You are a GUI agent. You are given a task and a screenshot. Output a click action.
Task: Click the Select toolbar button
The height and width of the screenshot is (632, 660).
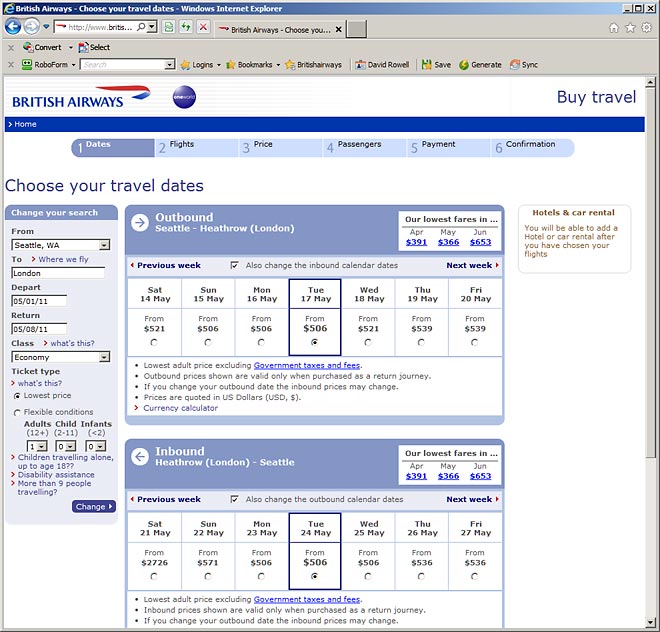pyautogui.click(x=94, y=47)
